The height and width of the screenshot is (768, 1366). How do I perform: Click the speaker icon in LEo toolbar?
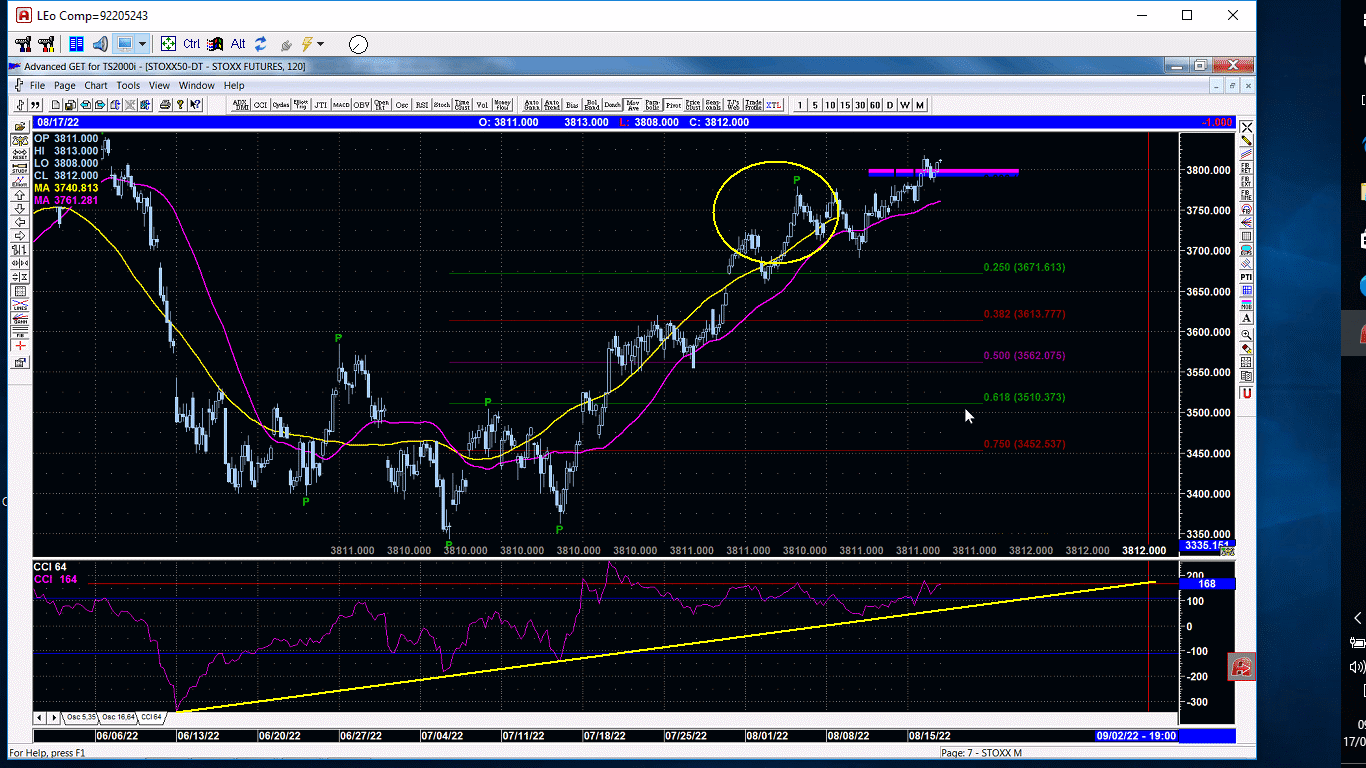click(x=100, y=44)
